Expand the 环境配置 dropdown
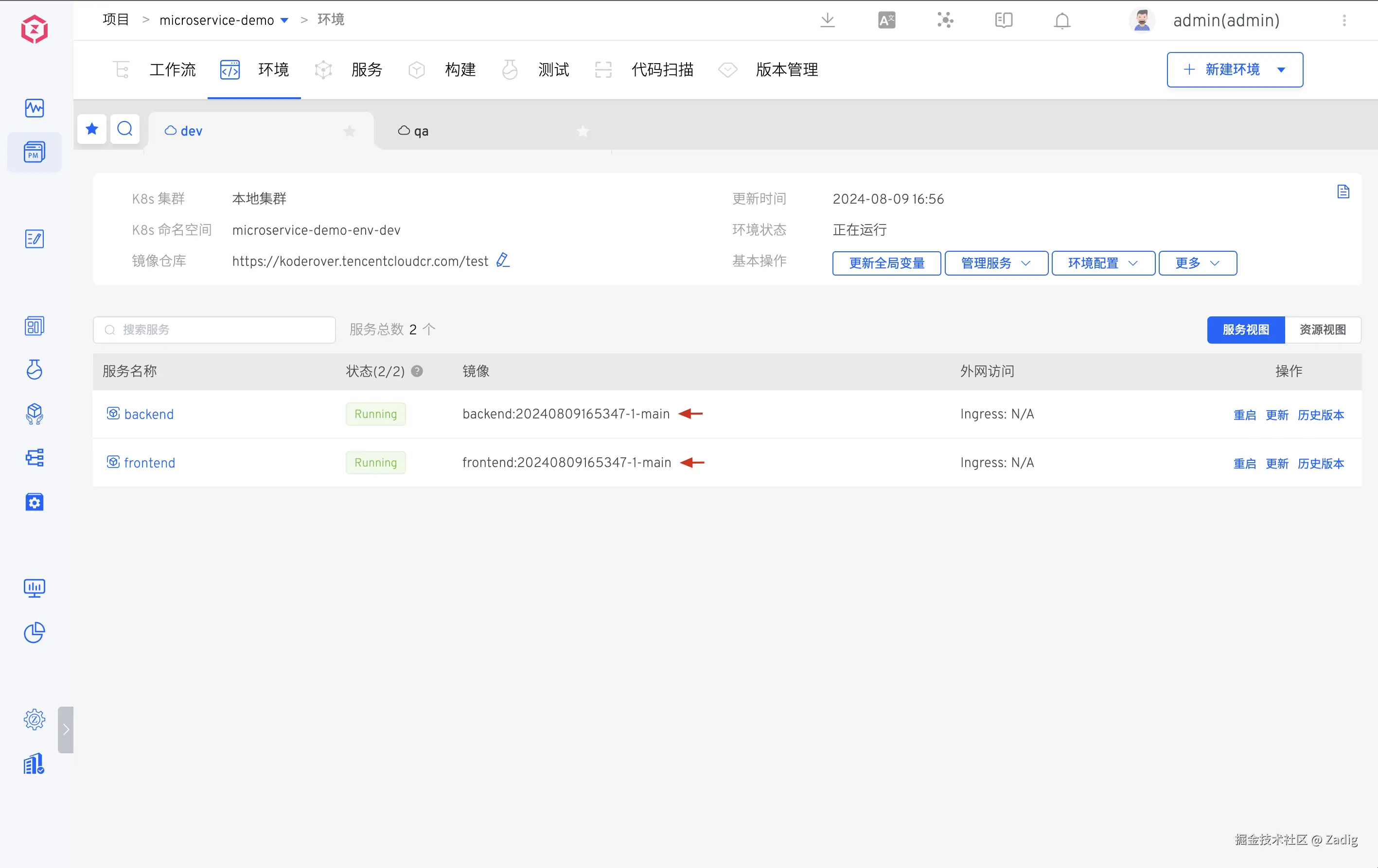 tap(1103, 263)
